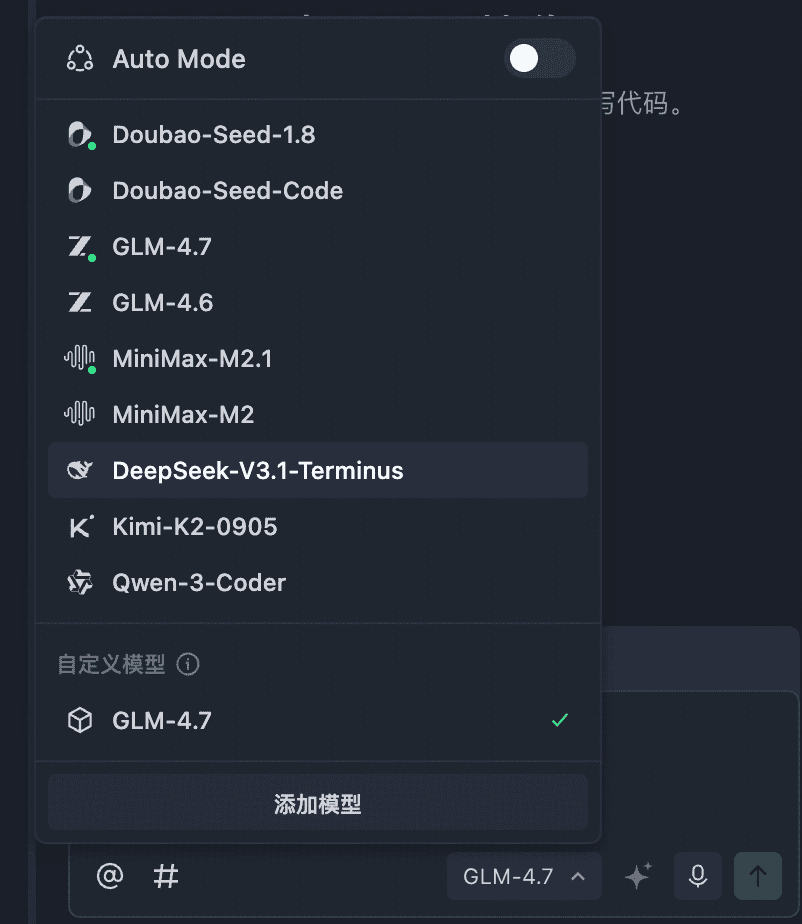Activate the microphone voice input icon
802x924 pixels.
[x=697, y=876]
